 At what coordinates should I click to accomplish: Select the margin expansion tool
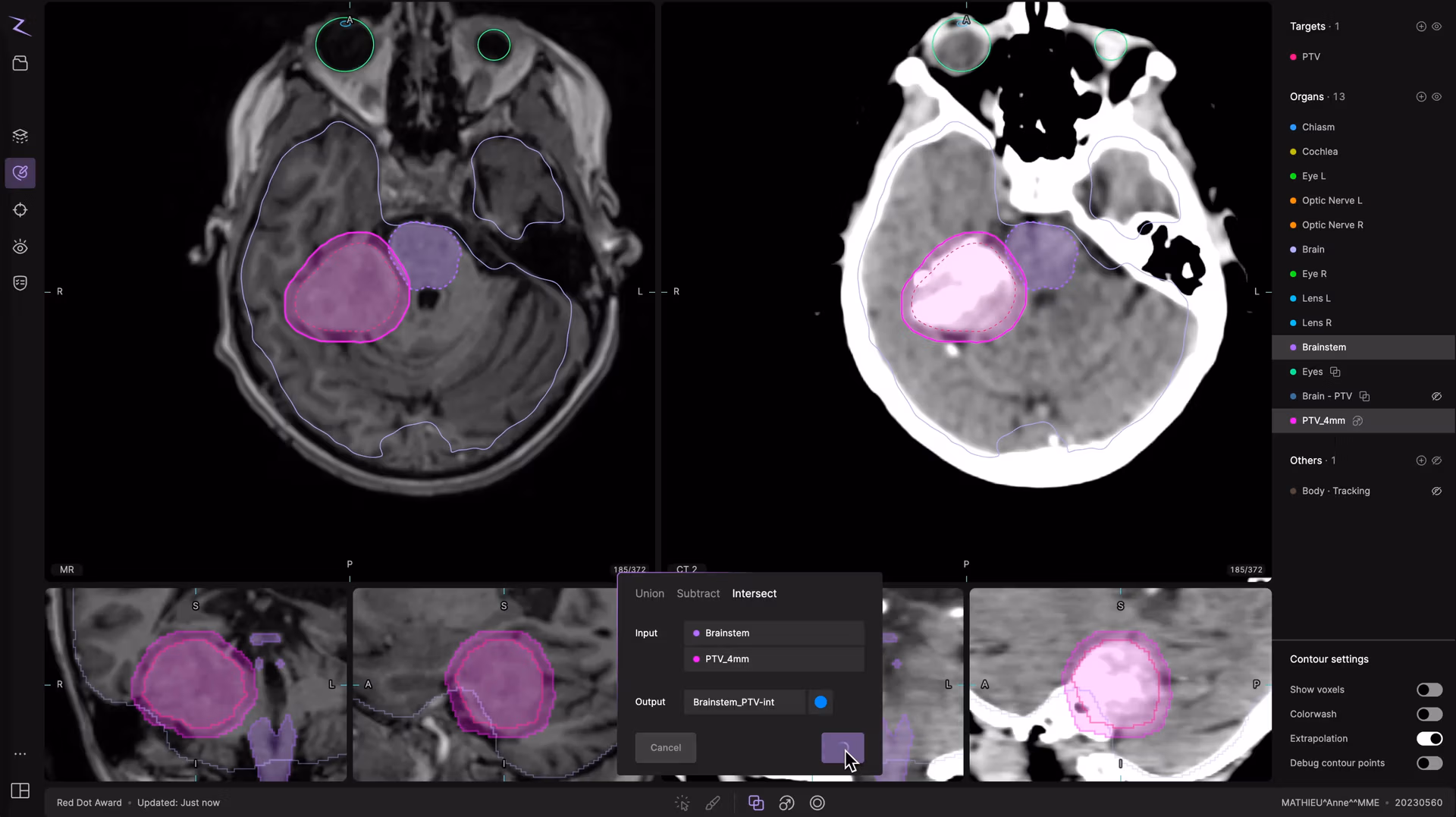point(786,803)
